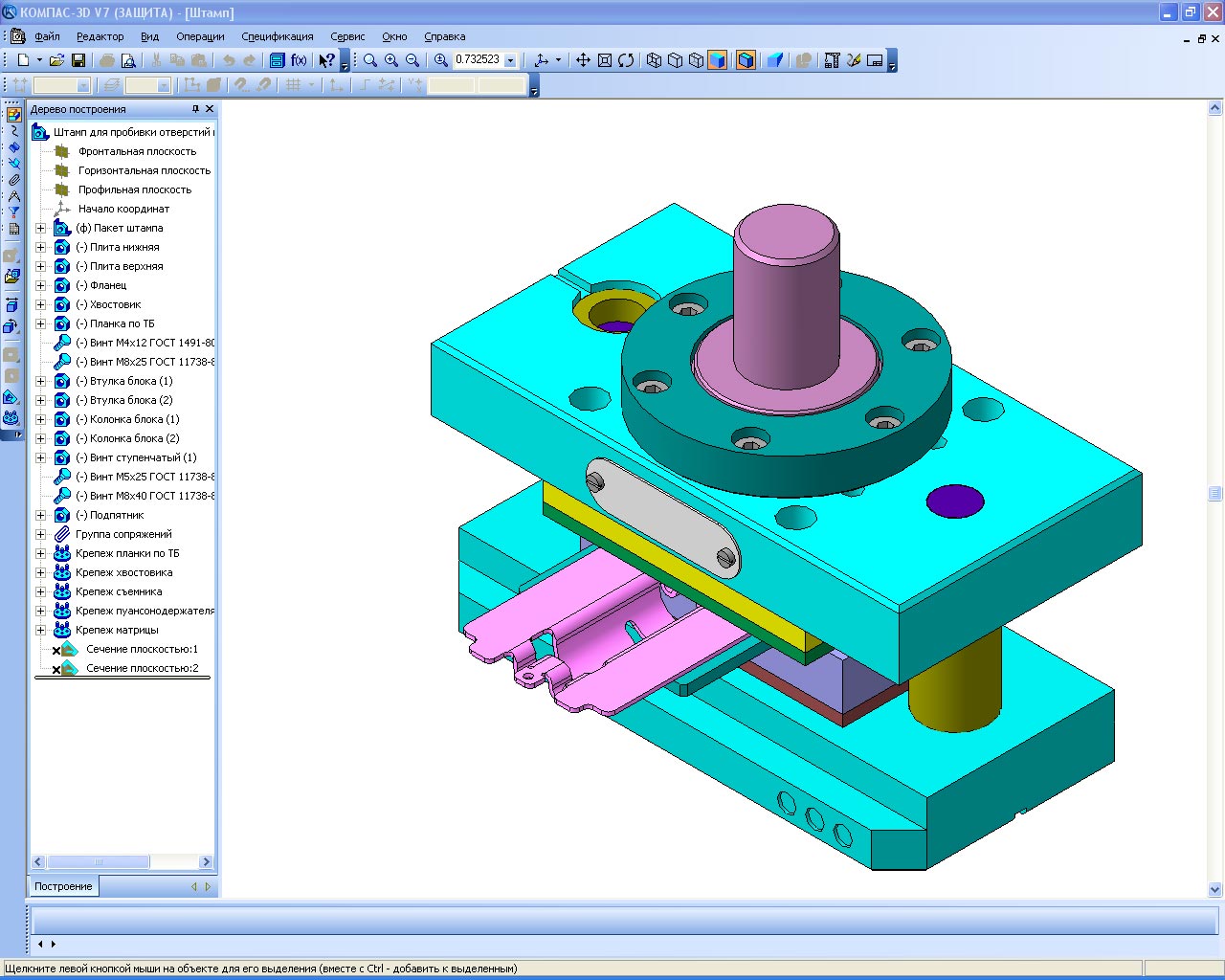Select Assembly editing panel in side toolbar

click(x=13, y=114)
